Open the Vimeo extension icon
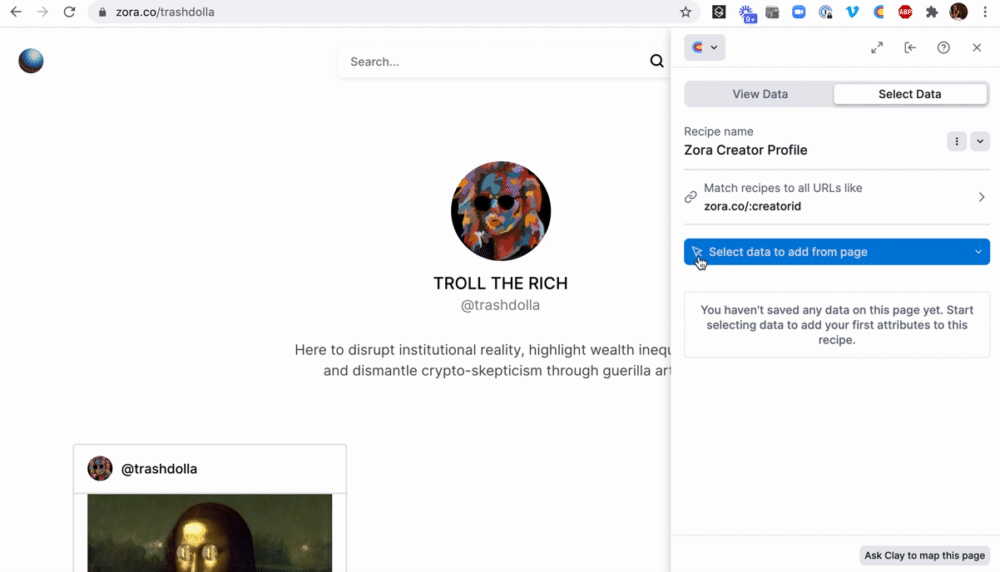 point(852,12)
